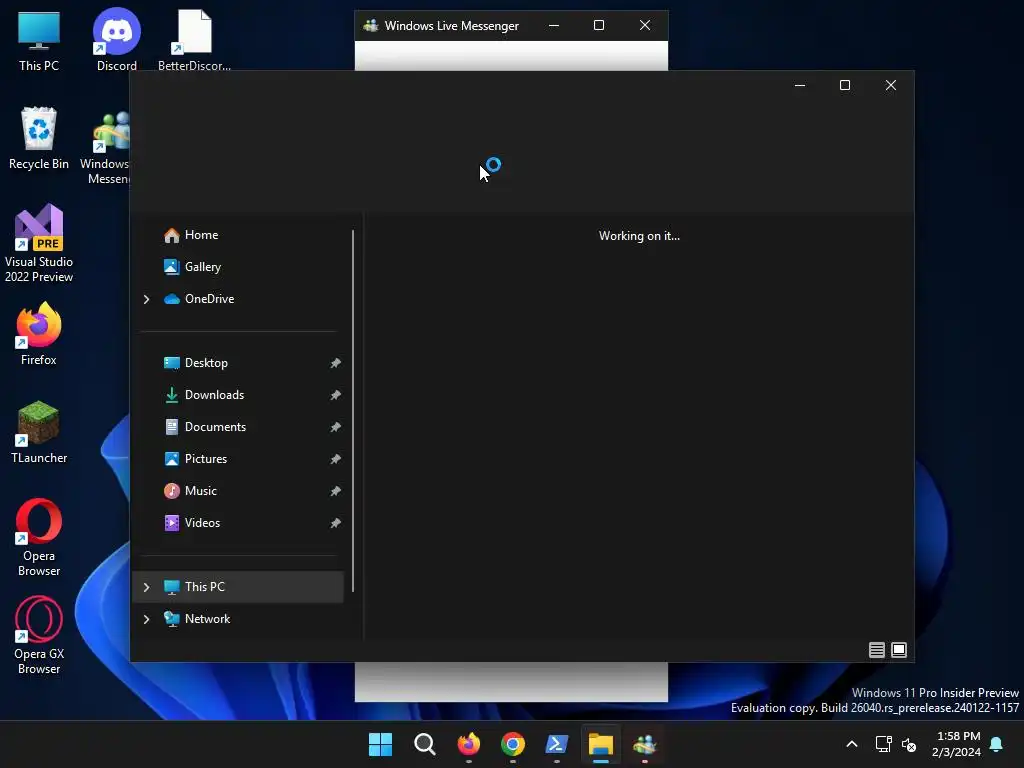Viewport: 1024px width, 768px height.
Task: Click the Pictures icon in sidebar
Action: click(172, 459)
